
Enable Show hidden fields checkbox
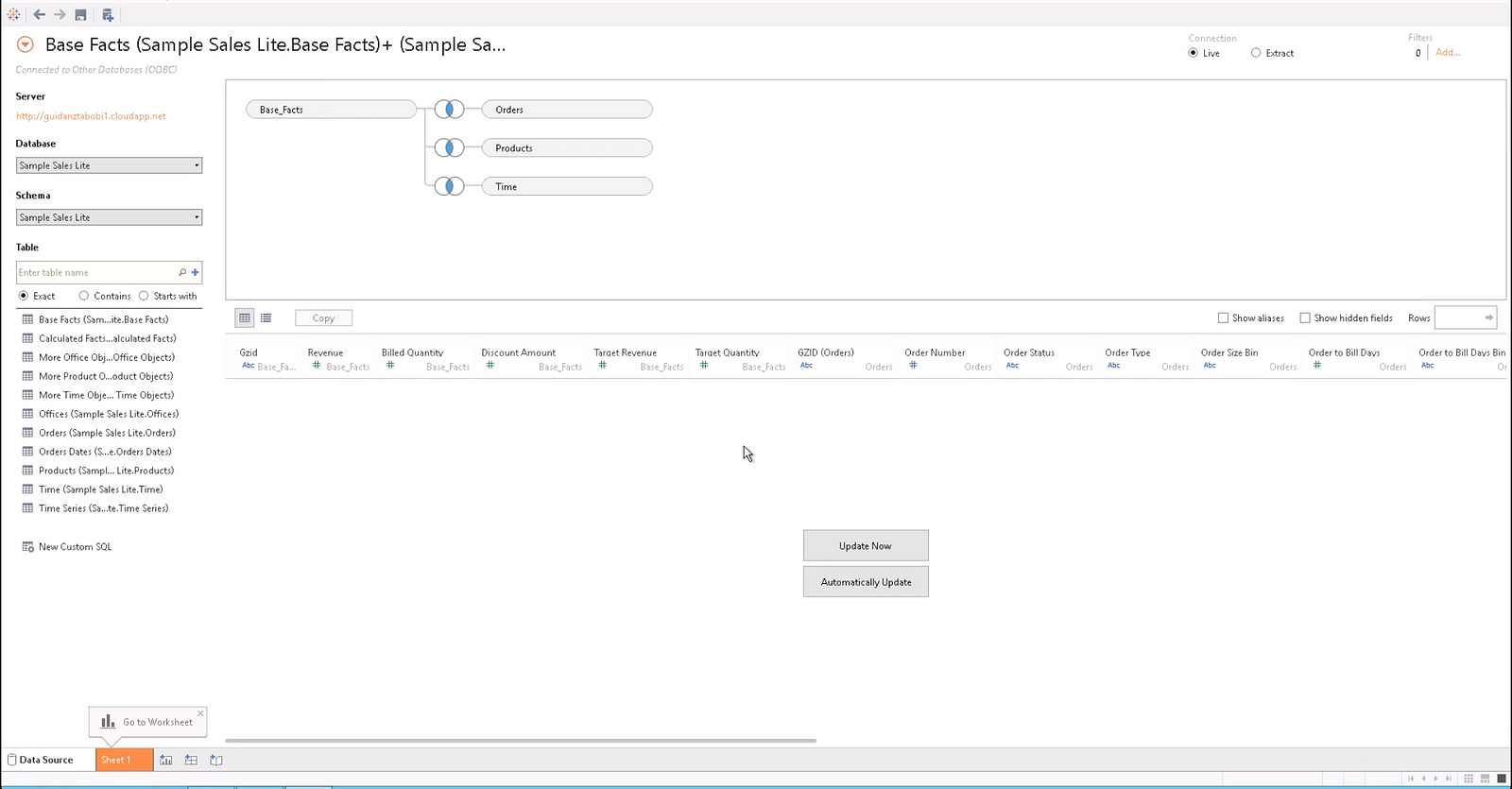[1305, 318]
